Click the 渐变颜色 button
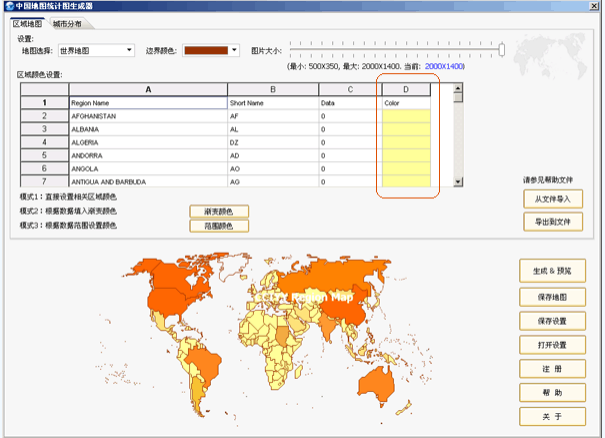 coord(219,211)
